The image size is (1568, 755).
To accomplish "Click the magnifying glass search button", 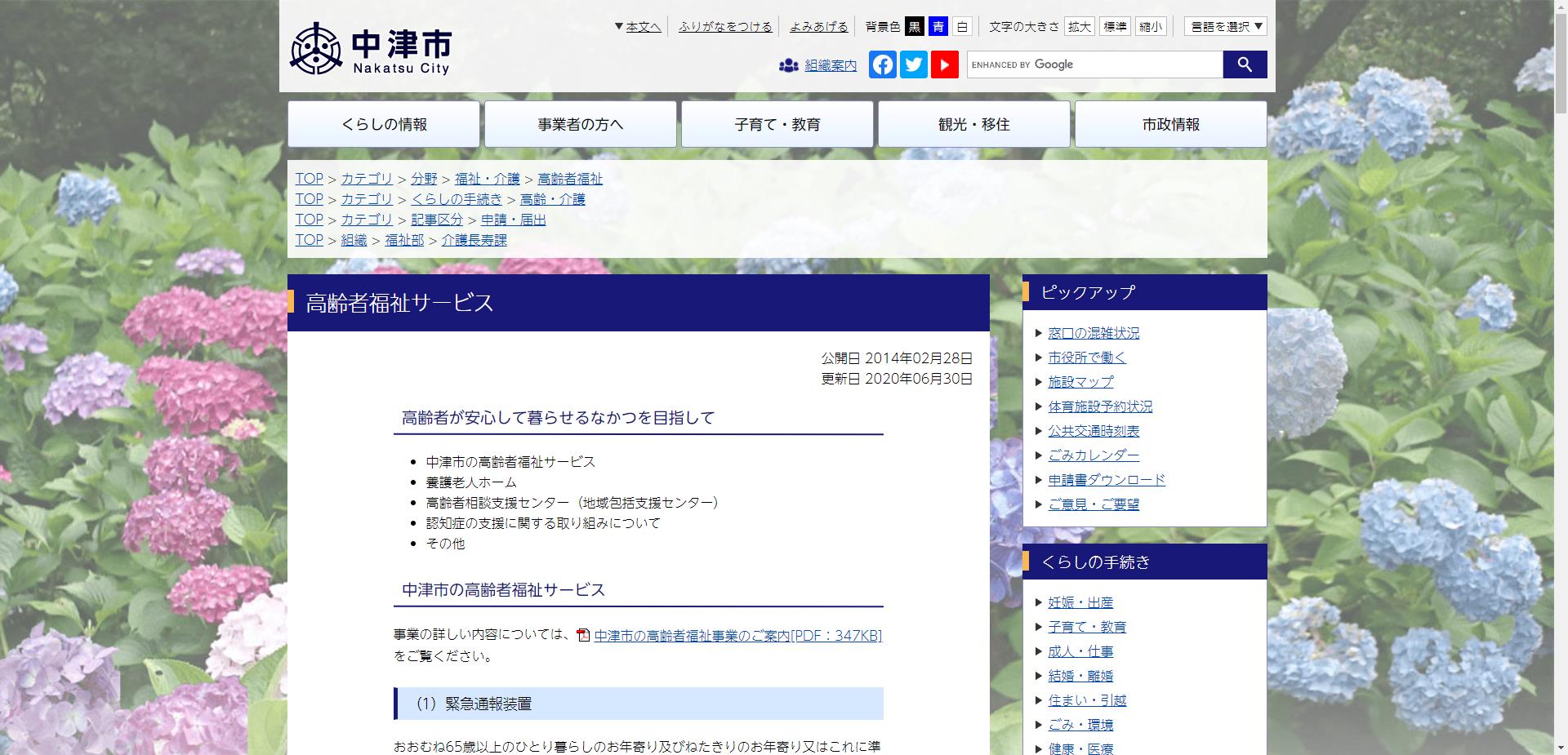I will [x=1244, y=64].
